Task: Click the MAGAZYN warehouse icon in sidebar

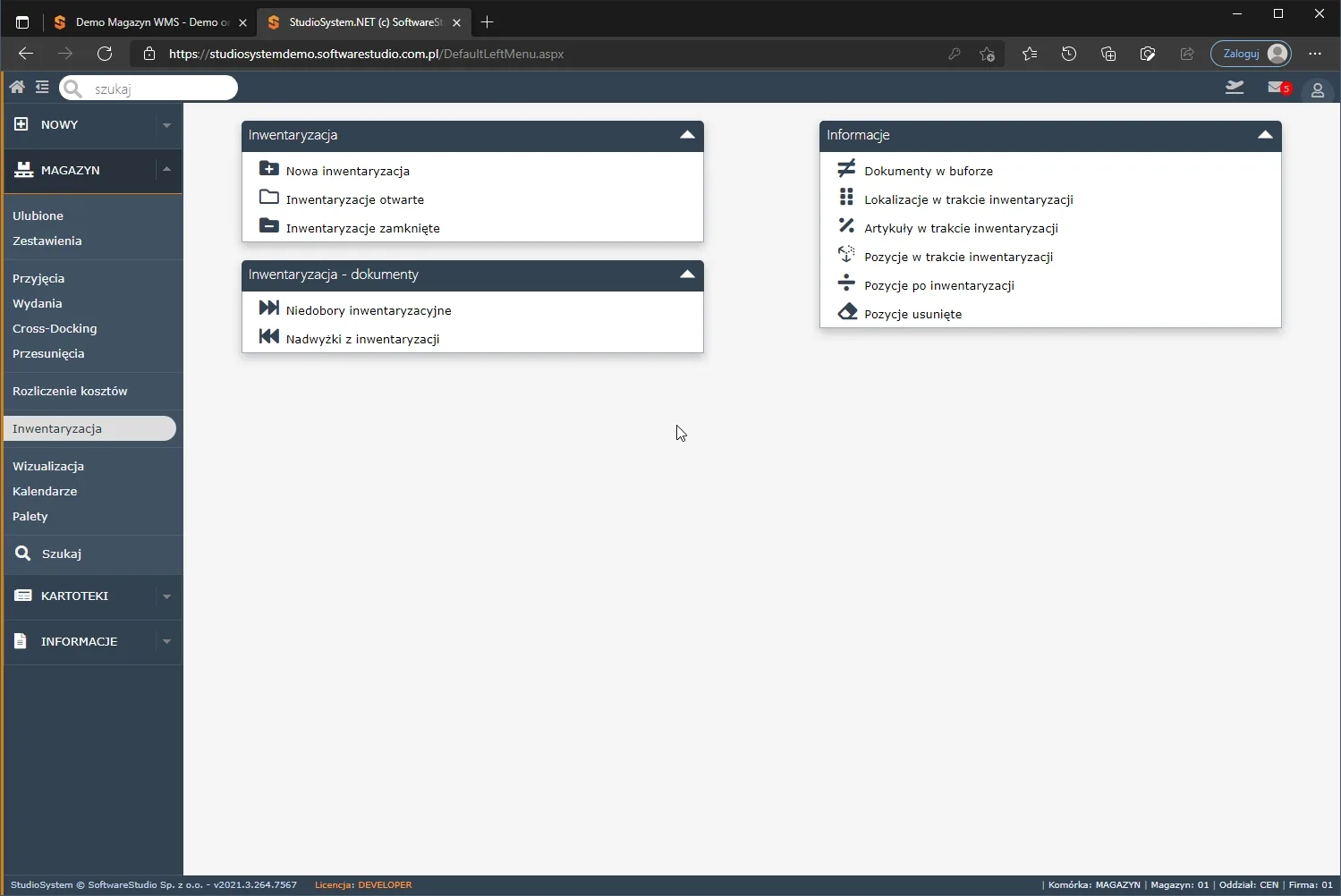Action: pyautogui.click(x=23, y=169)
